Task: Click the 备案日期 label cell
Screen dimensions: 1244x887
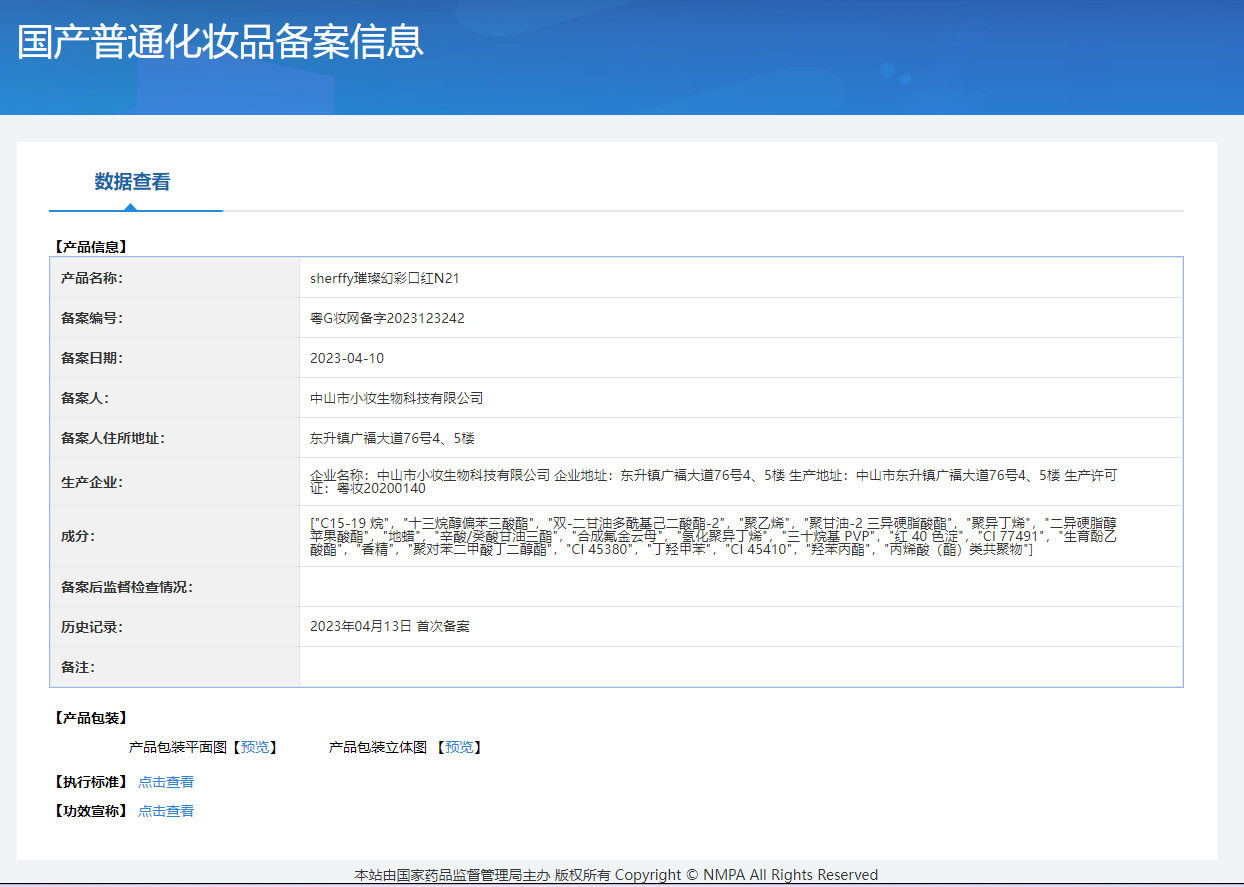Action: pos(175,358)
